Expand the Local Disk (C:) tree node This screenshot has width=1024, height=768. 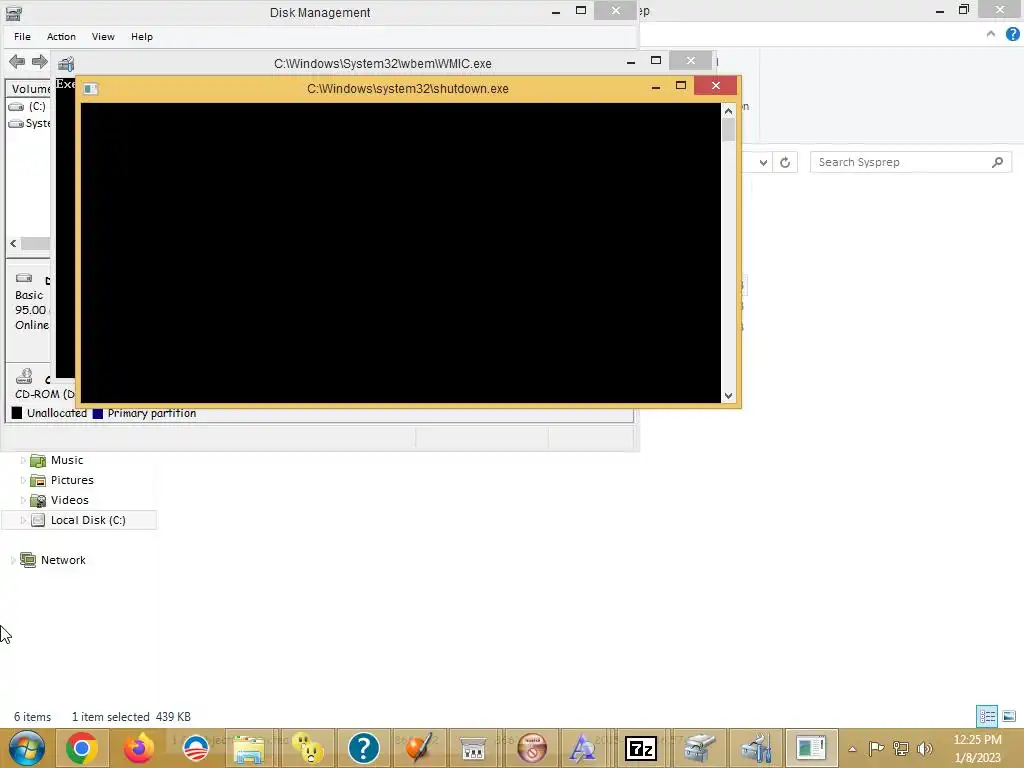point(23,520)
